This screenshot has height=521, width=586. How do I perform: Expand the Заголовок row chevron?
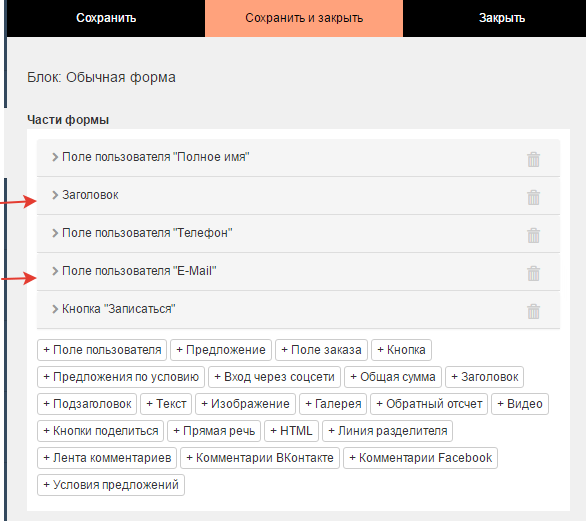pos(55,195)
